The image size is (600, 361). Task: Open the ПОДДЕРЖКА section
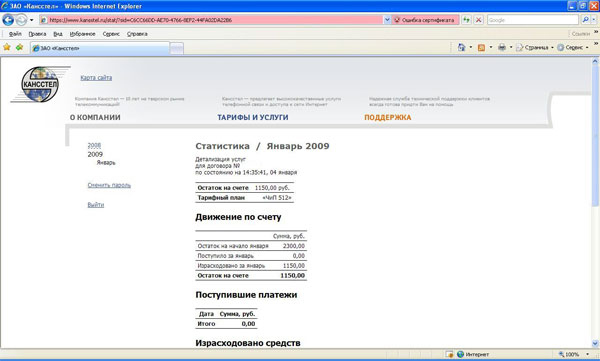388,118
